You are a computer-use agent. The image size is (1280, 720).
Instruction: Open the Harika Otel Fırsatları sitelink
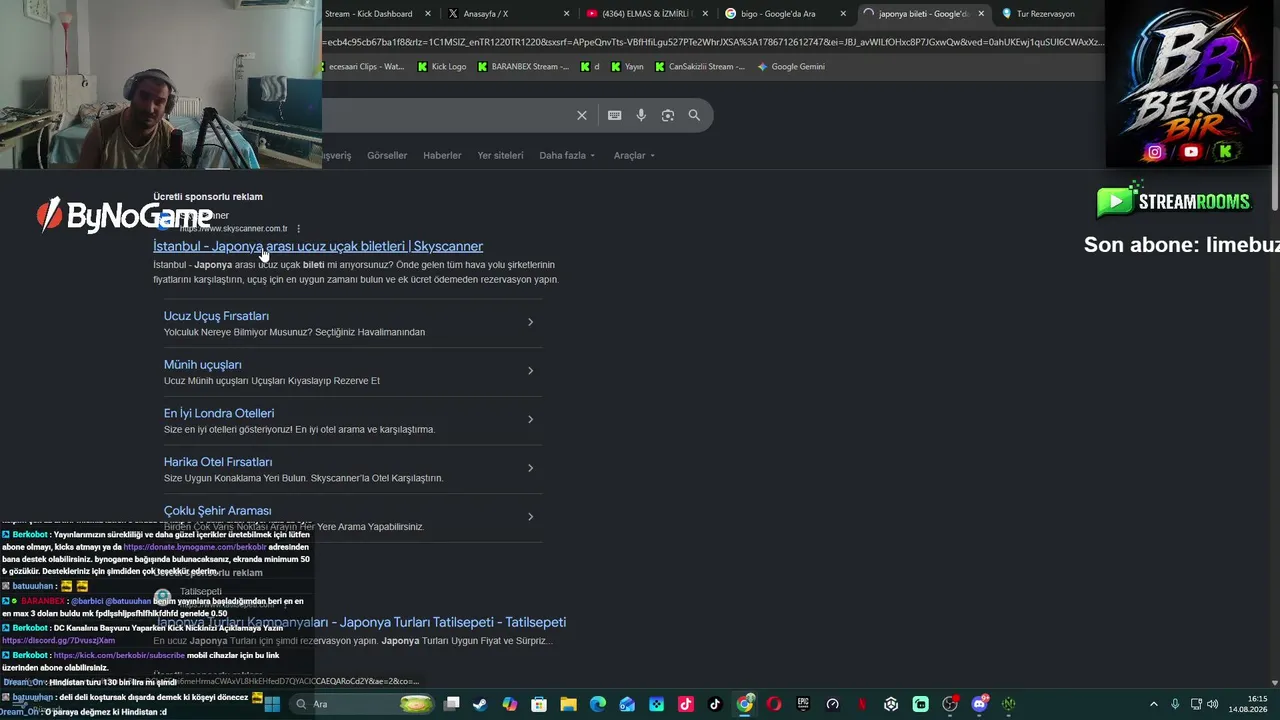[218, 462]
